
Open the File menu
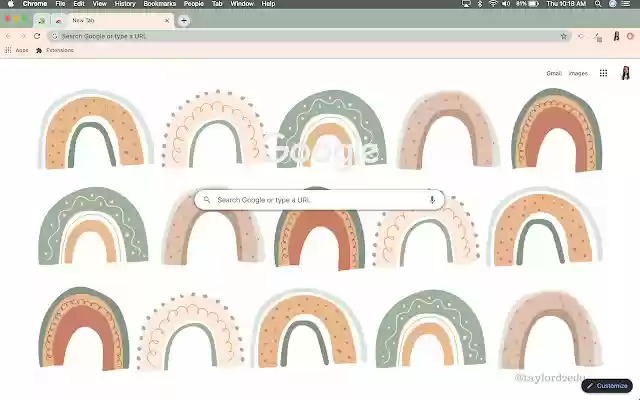pyautogui.click(x=60, y=4)
